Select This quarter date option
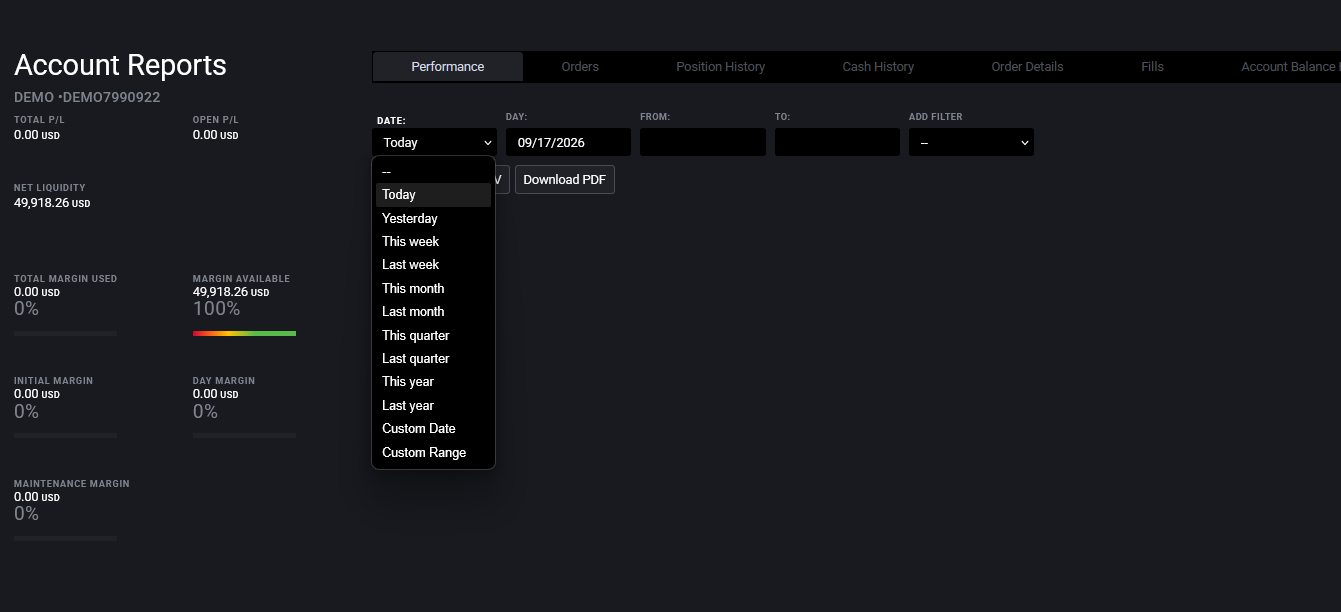Screen dimensions: 1341x612 [x=433, y=335]
